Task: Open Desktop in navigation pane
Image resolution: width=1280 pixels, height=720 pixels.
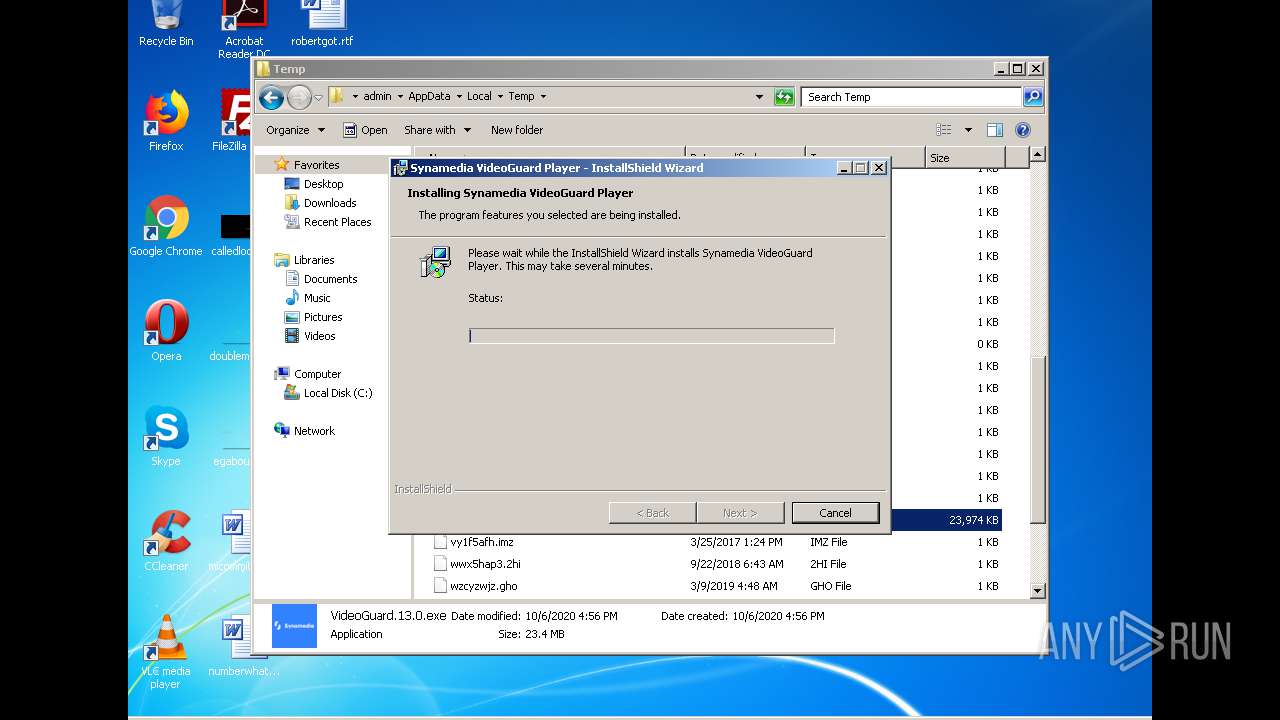Action: pos(323,184)
